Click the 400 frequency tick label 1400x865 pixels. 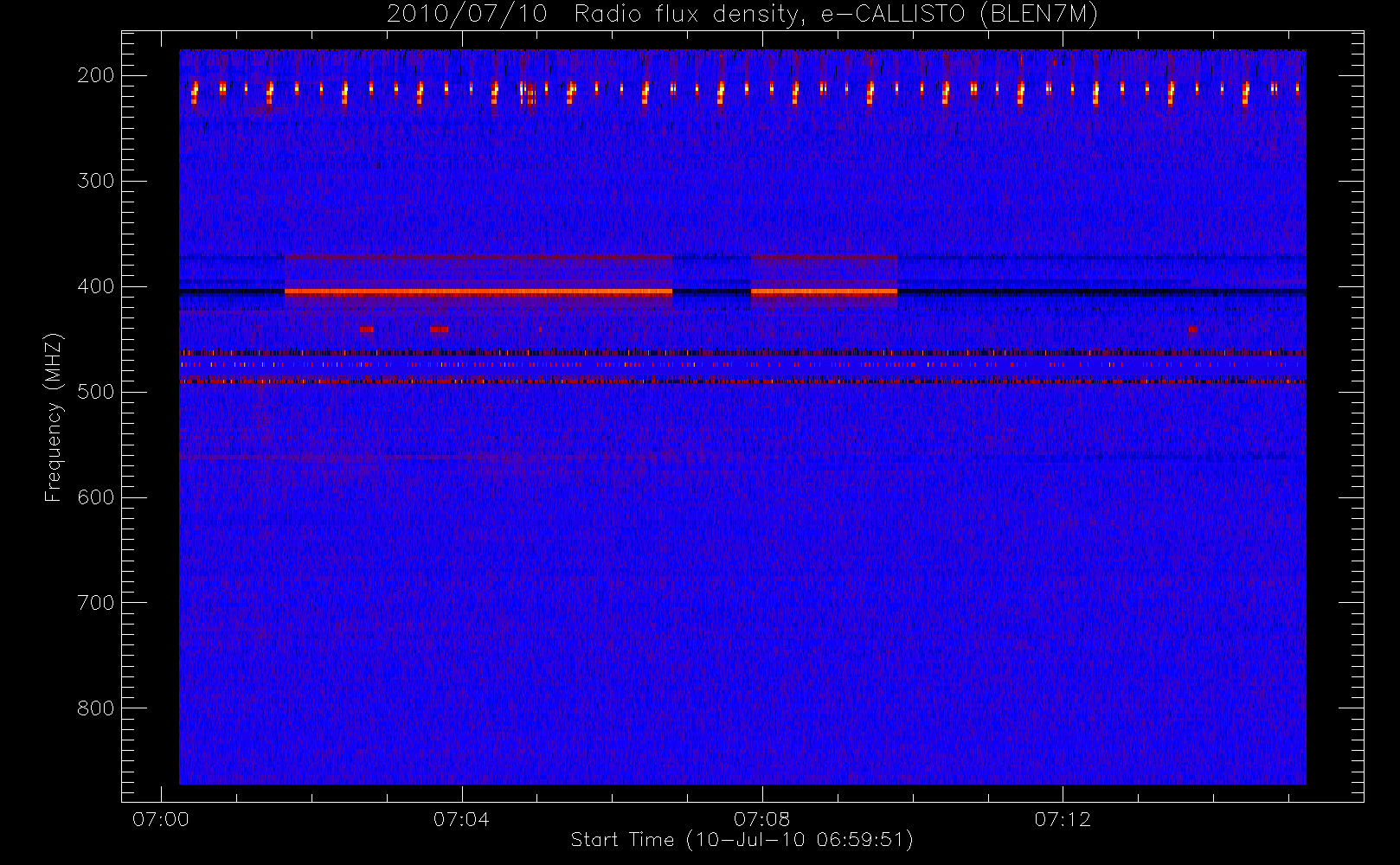coord(96,286)
